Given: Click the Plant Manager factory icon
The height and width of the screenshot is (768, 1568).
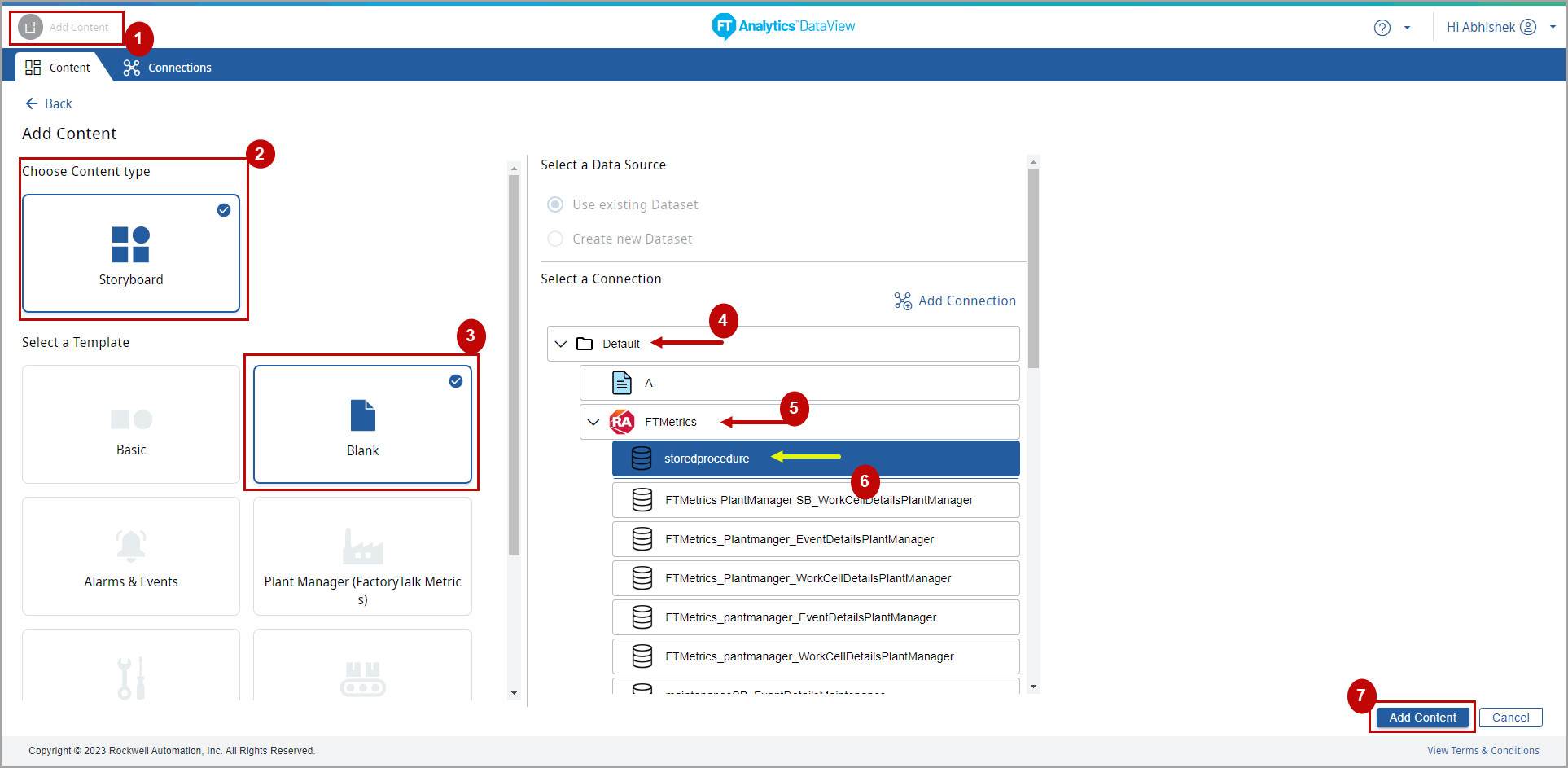Looking at the screenshot, I should pyautogui.click(x=362, y=546).
